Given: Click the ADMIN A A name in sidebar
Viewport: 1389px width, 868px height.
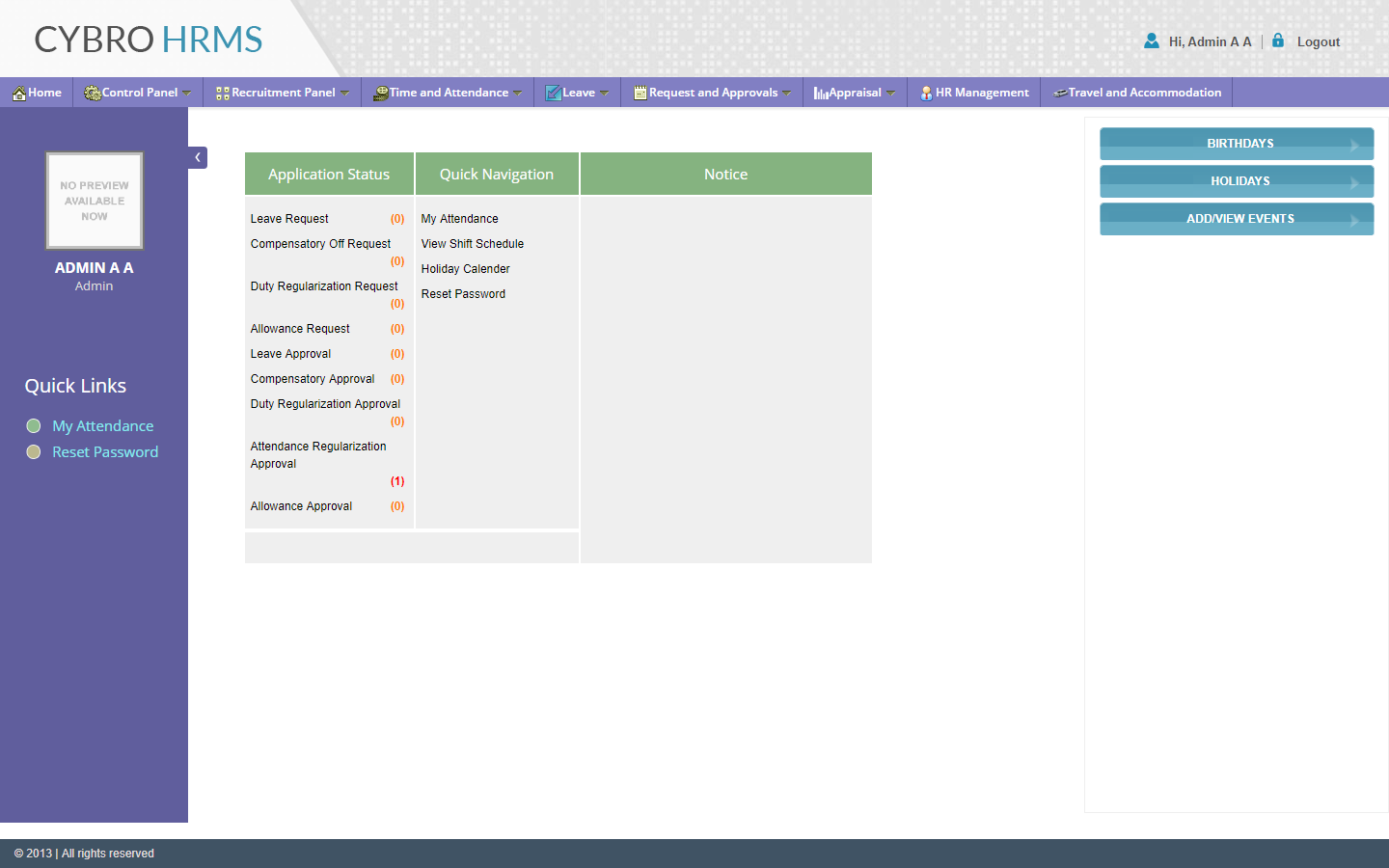Looking at the screenshot, I should (x=95, y=268).
